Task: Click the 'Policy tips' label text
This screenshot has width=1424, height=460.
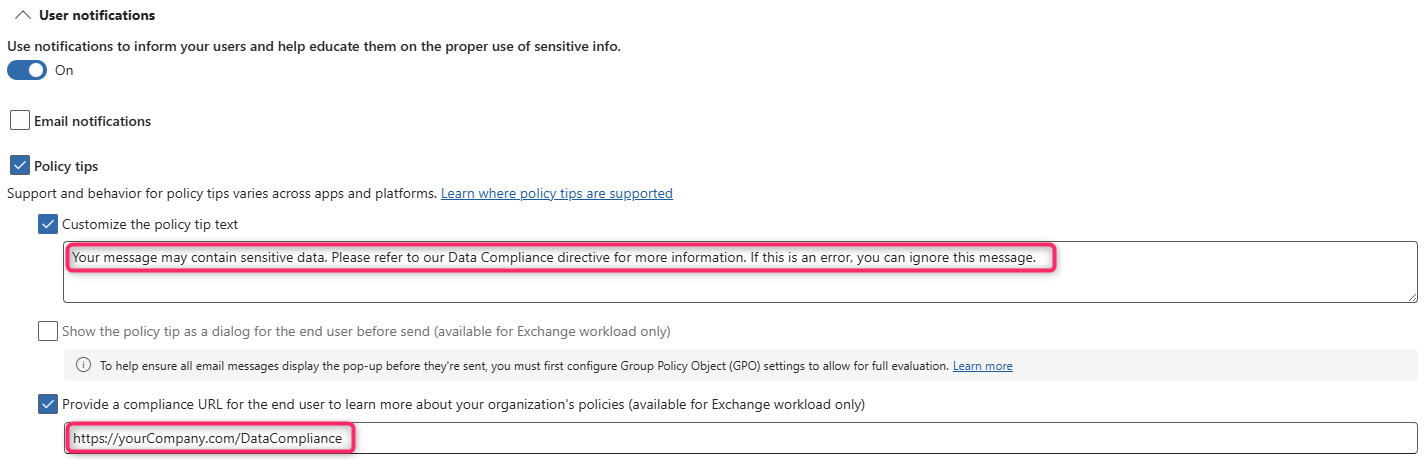Action: tap(66, 166)
